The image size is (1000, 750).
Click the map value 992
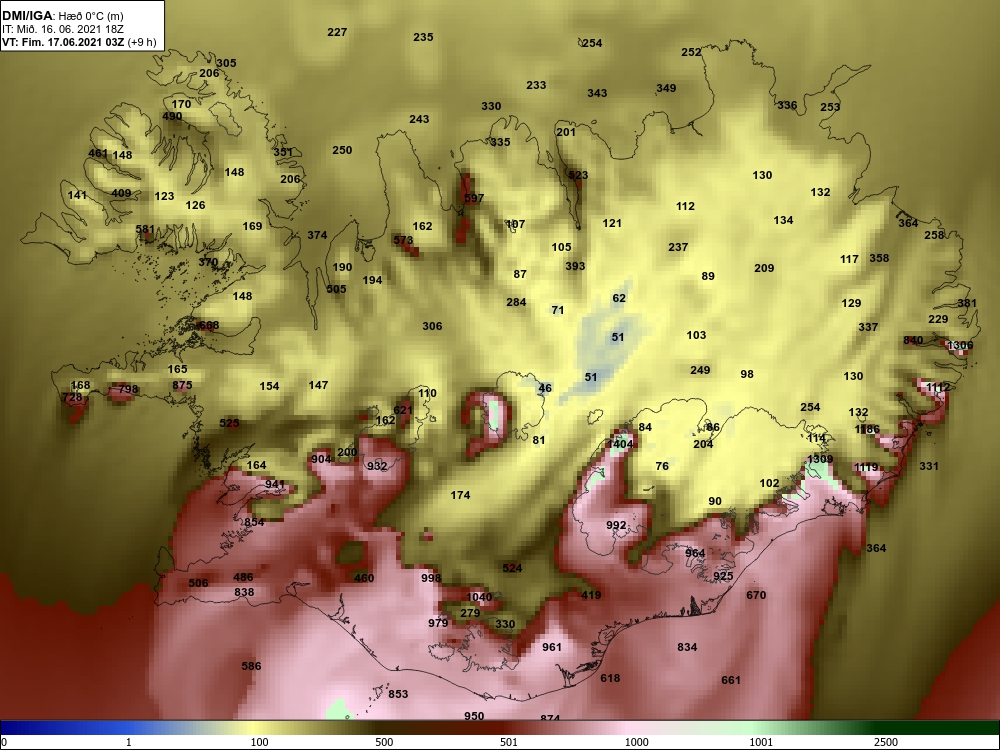pos(616,525)
